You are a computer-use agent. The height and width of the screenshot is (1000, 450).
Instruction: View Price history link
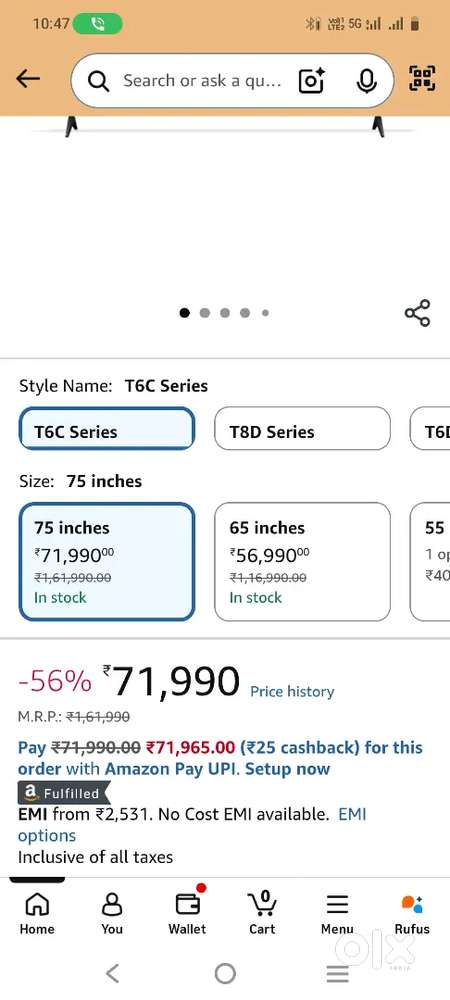tap(292, 692)
